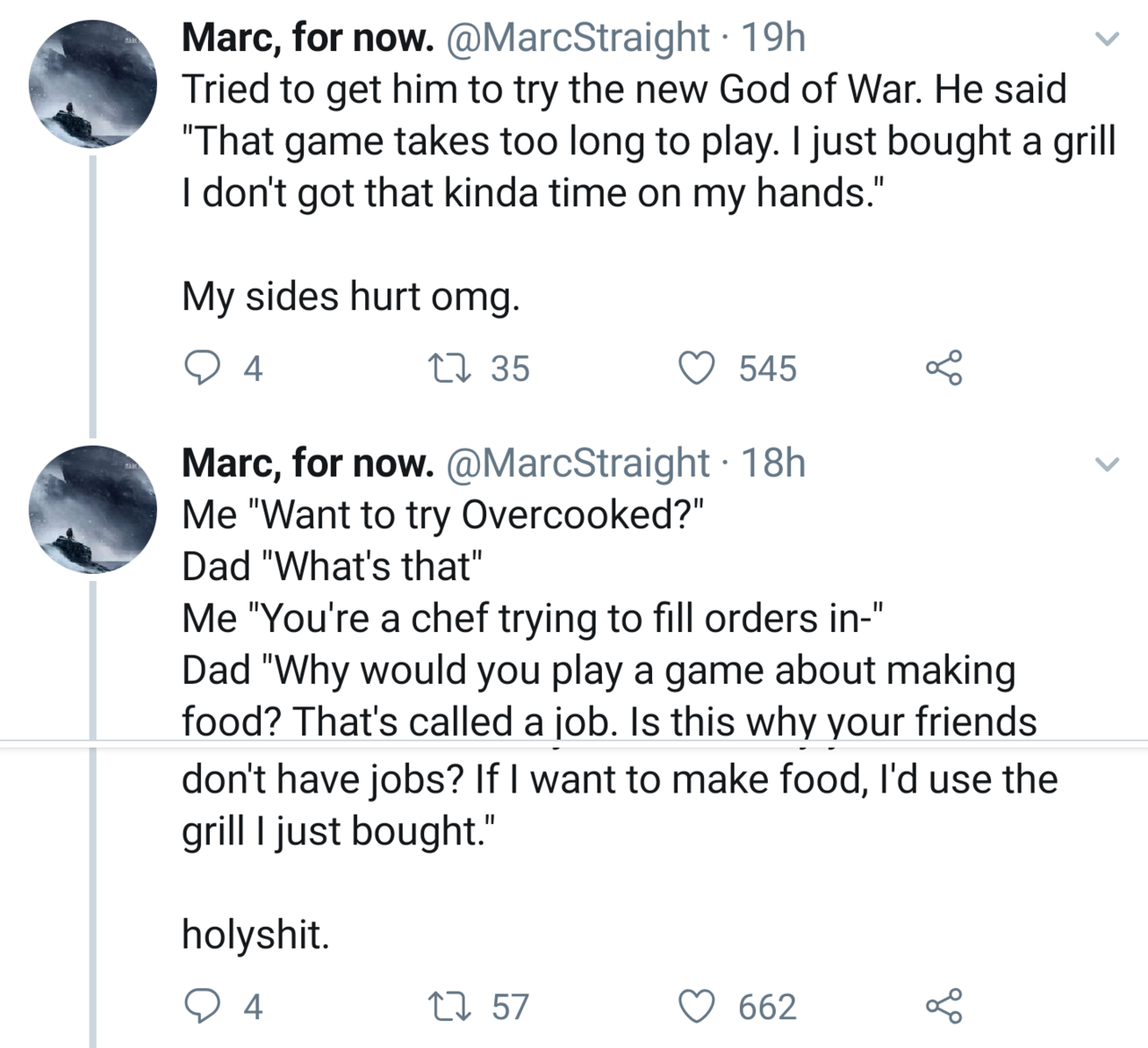
Task: Open the first tweet's options chevron
Action: point(1109,39)
